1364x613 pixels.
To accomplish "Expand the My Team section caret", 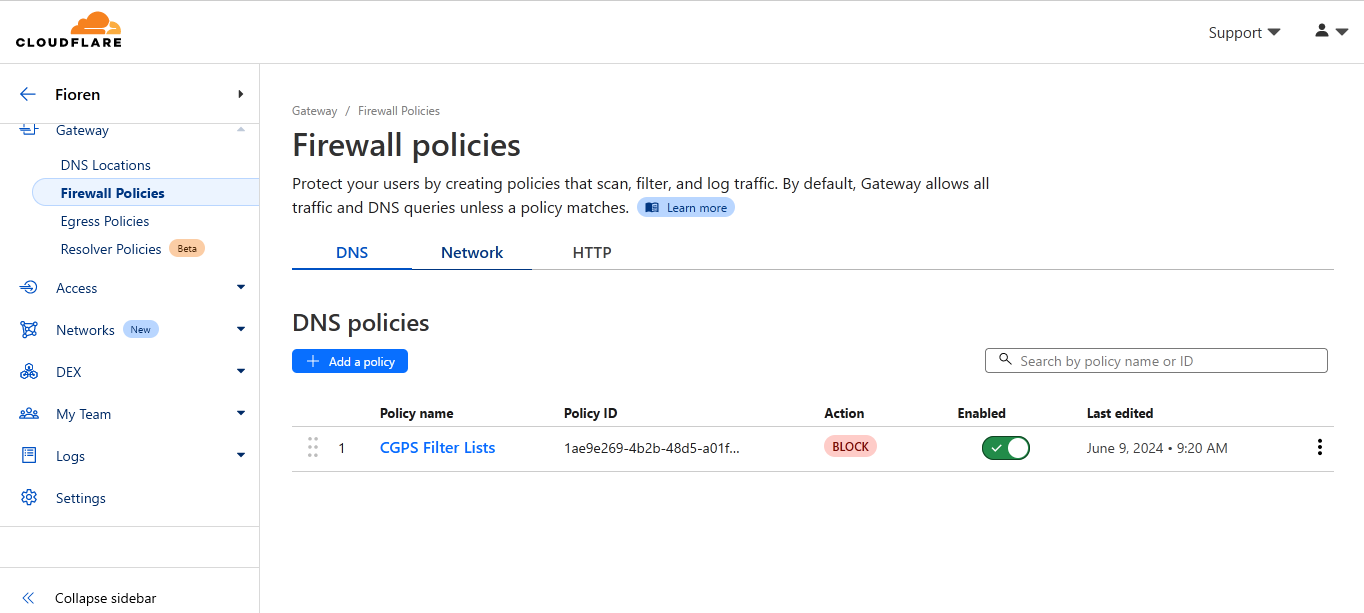I will point(241,414).
